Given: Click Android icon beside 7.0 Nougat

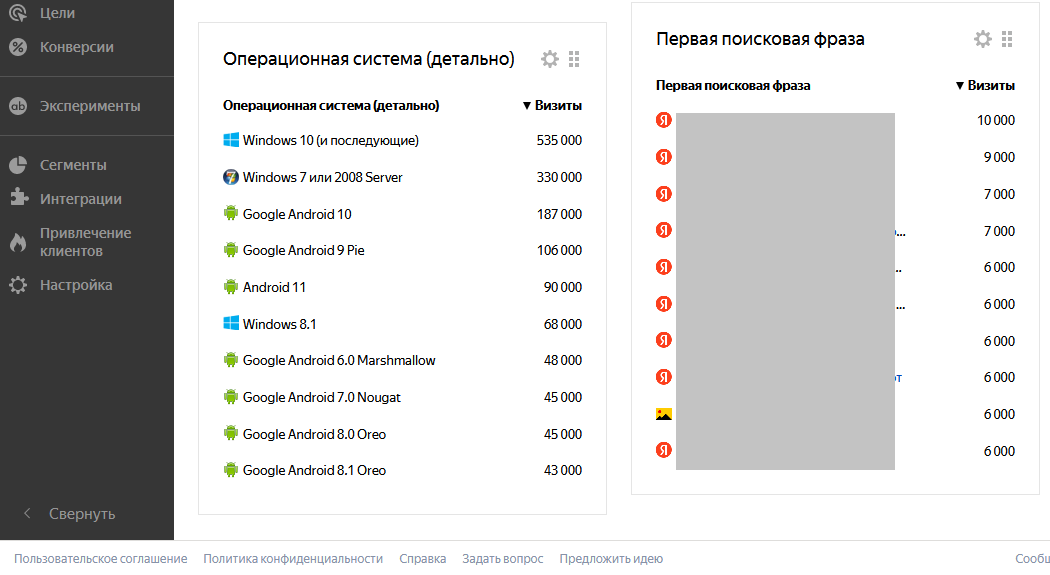Looking at the screenshot, I should coord(231,396).
